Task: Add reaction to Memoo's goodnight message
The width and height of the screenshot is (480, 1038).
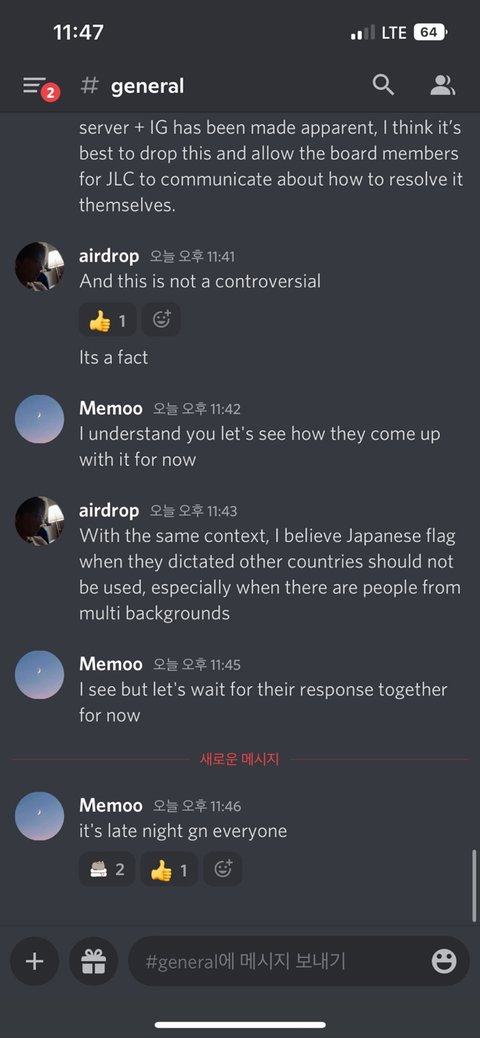Action: (x=222, y=869)
